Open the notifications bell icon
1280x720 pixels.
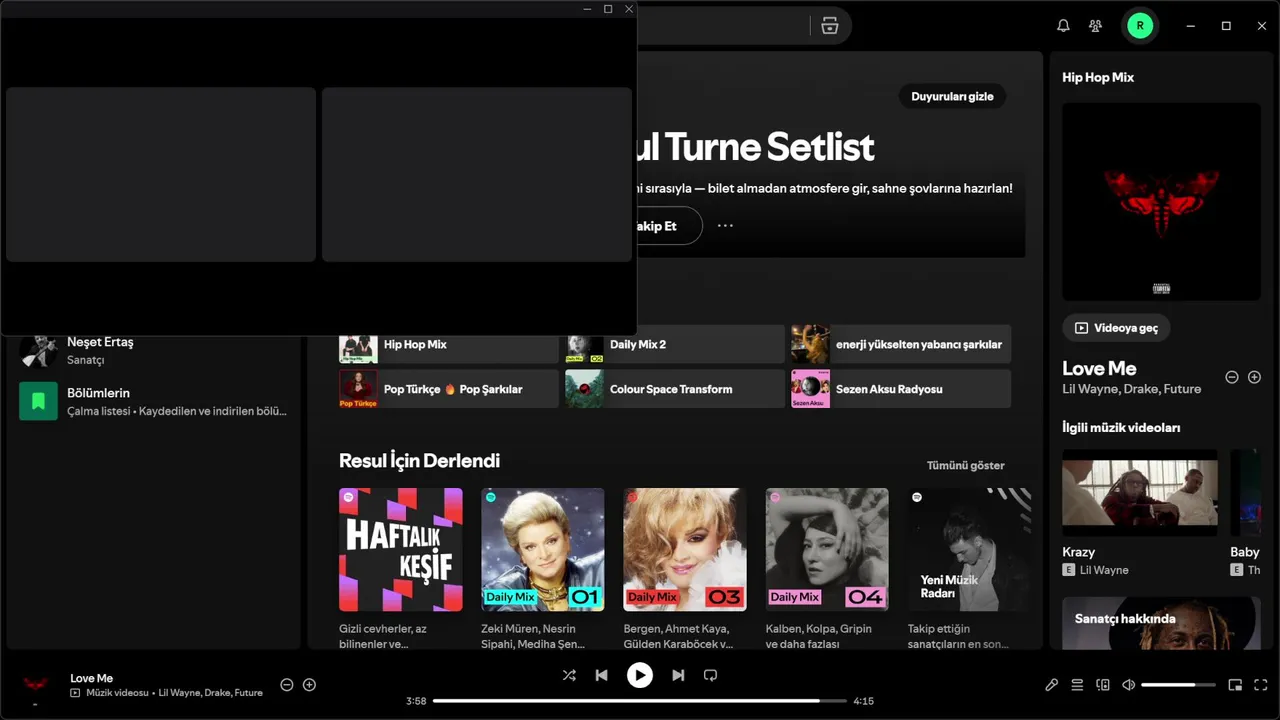point(1063,26)
